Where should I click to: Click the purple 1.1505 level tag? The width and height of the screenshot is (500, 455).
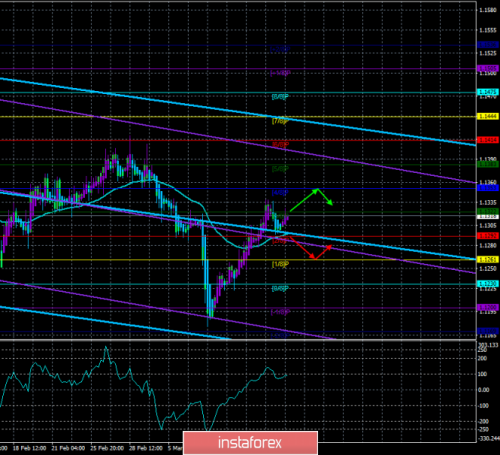tap(488, 68)
